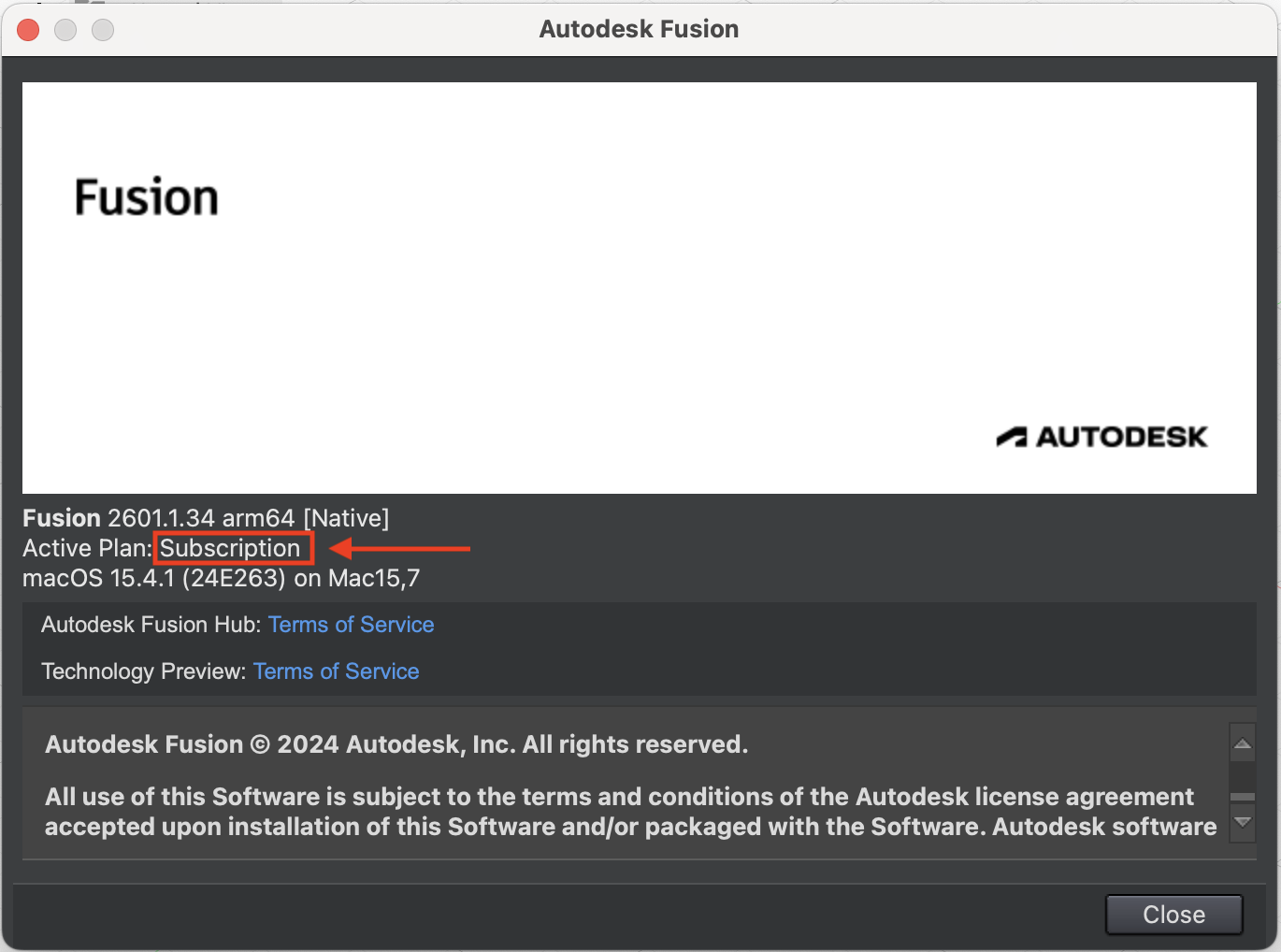Click the Technology Preview label
This screenshot has width=1281, height=952.
(x=143, y=671)
